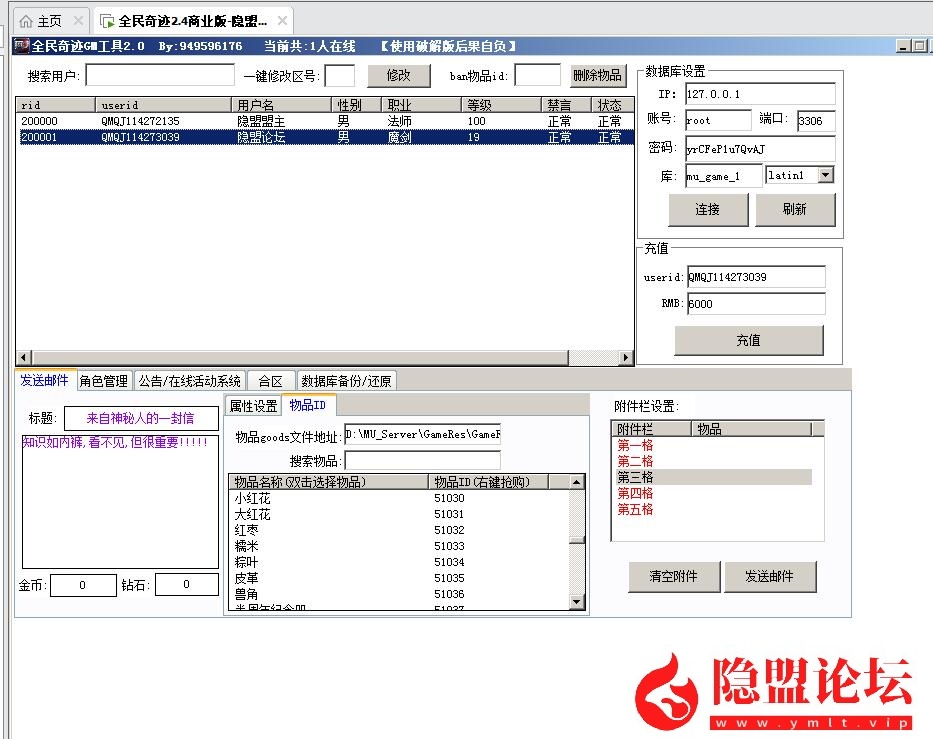Image resolution: width=933 pixels, height=739 pixels.
Task: Click the GM tool title bar app icon
Action: 21,45
